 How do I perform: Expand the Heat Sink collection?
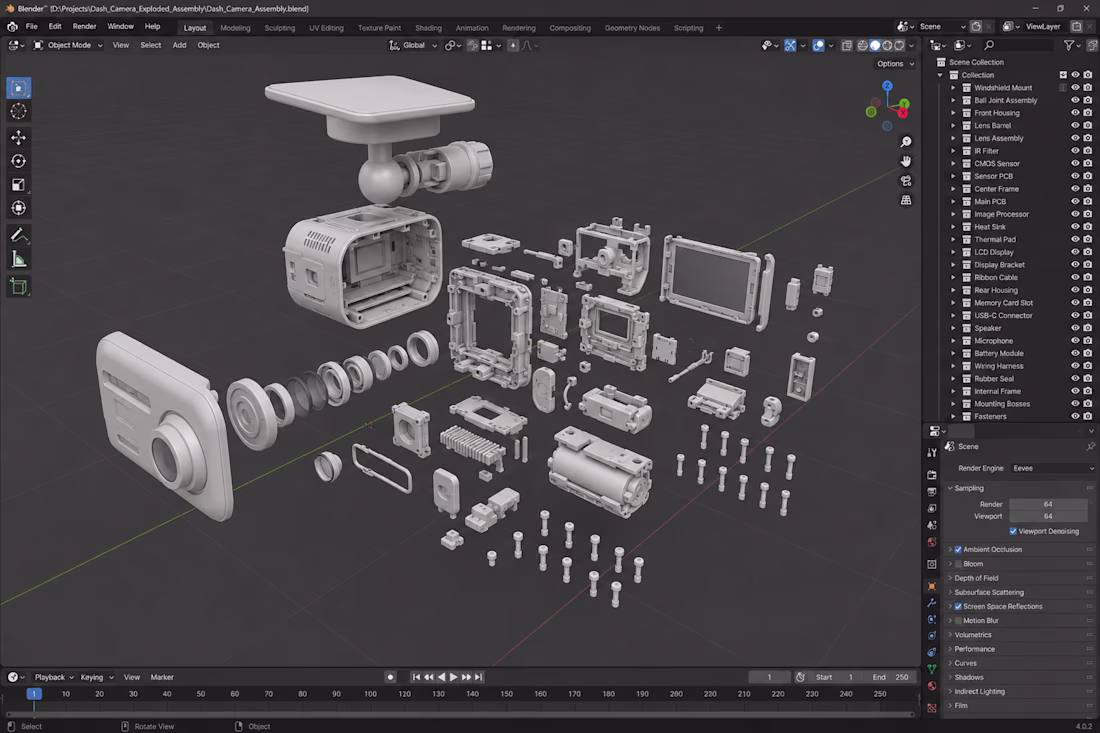click(x=953, y=227)
